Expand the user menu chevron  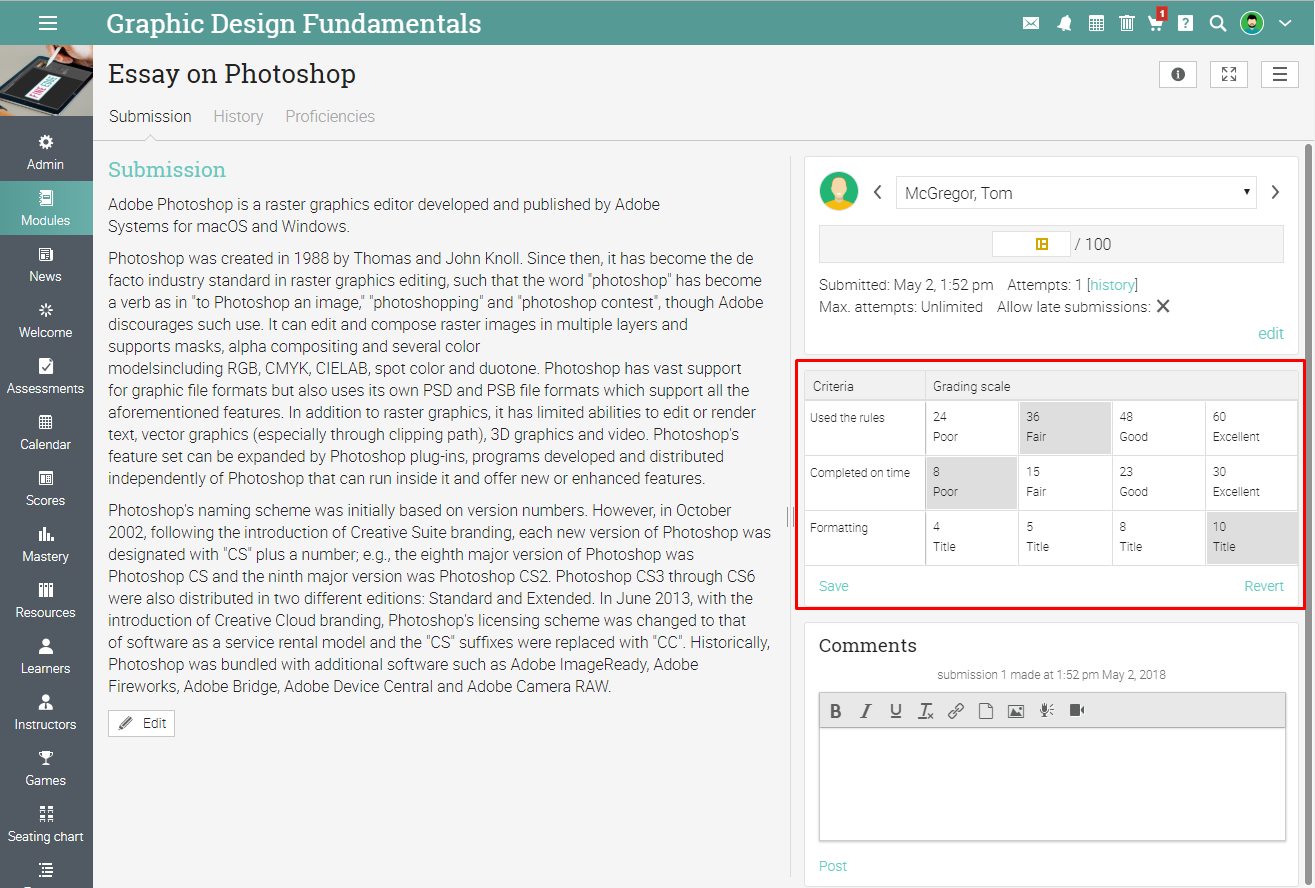point(1285,23)
